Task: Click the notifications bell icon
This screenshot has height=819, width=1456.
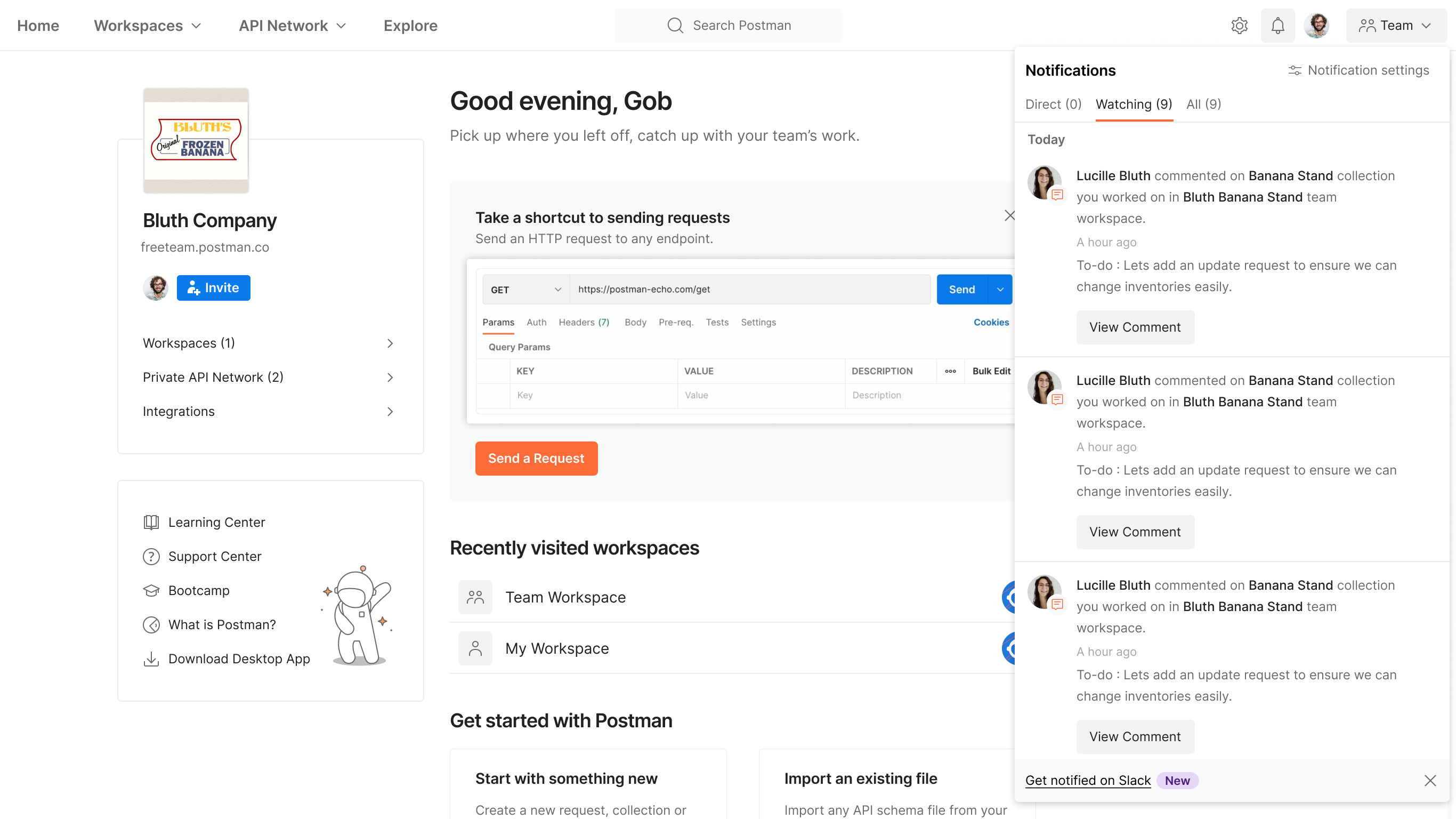Action: (x=1277, y=26)
